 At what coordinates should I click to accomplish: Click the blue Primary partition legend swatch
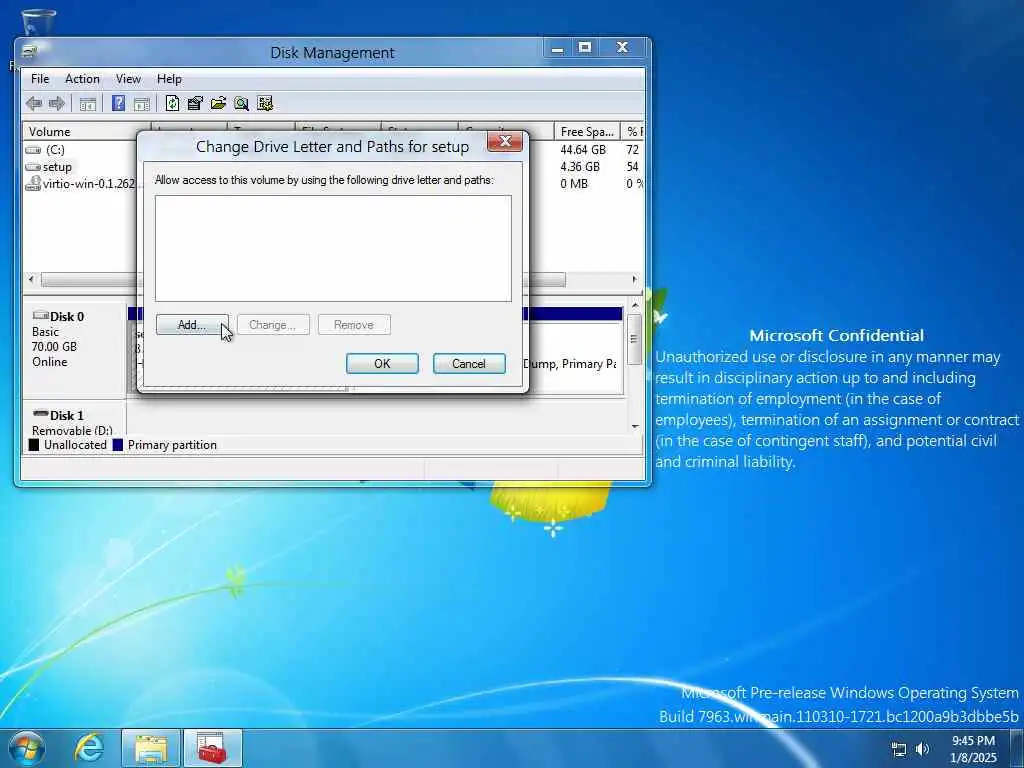(118, 445)
